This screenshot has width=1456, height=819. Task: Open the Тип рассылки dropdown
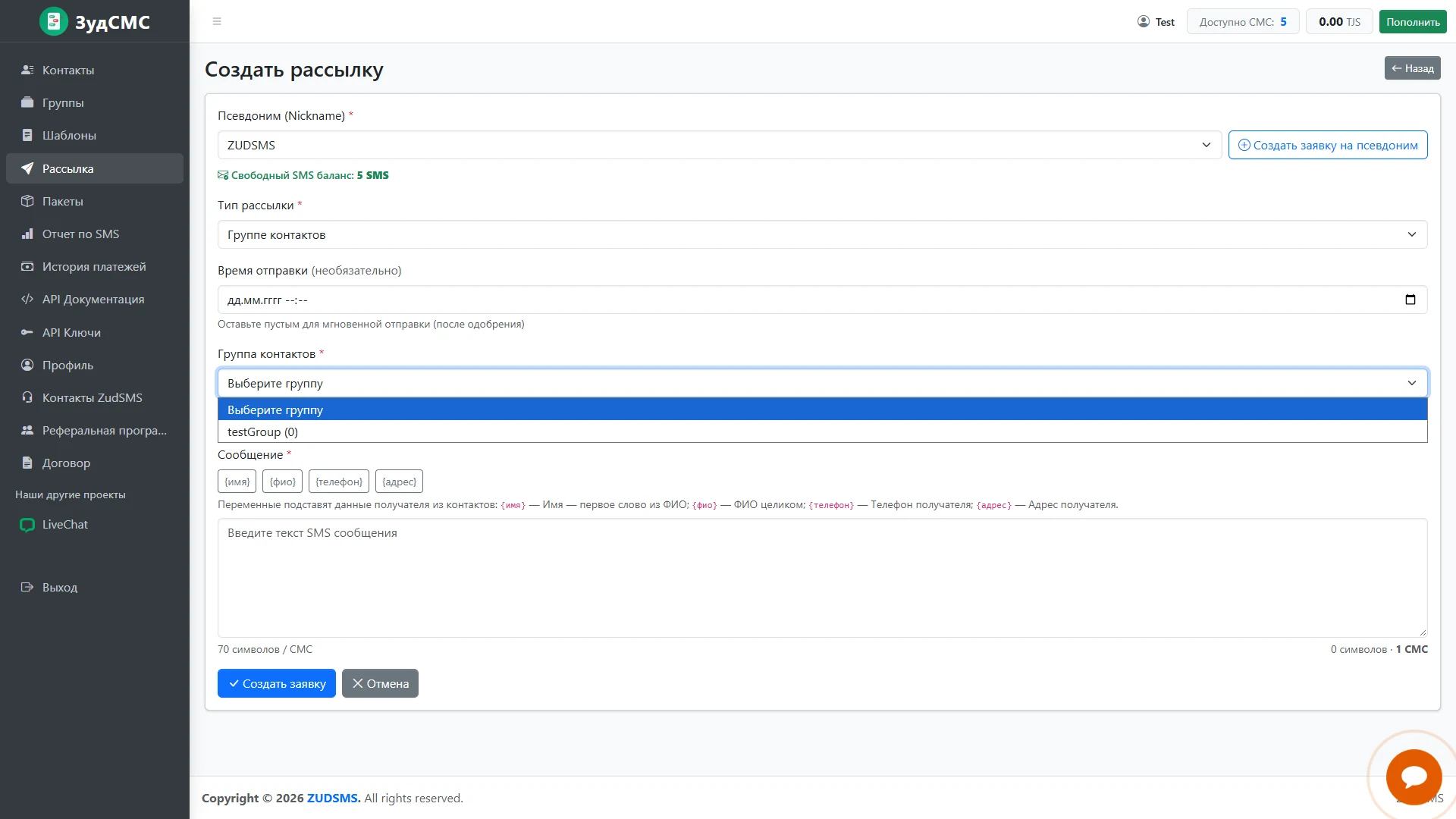click(x=822, y=234)
